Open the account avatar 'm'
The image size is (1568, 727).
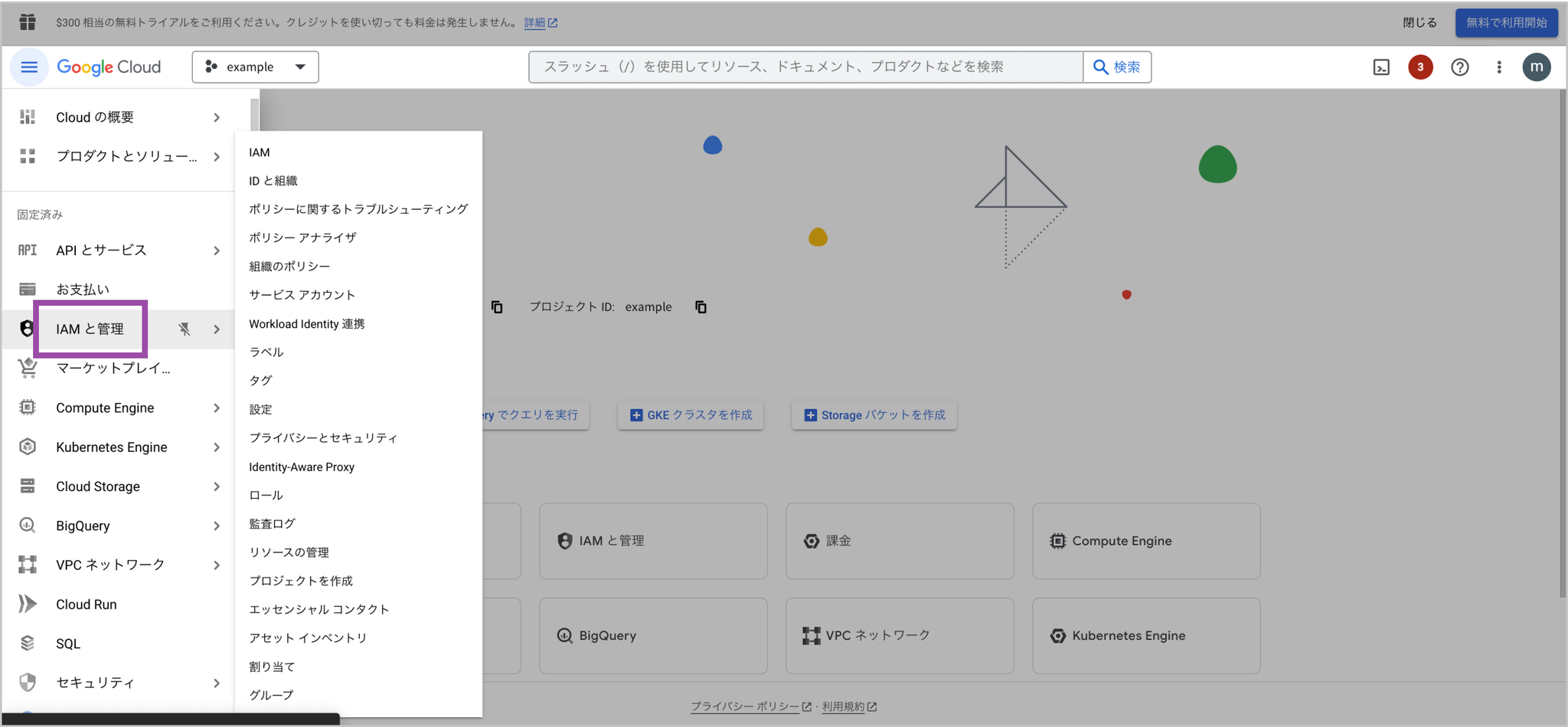click(1537, 67)
